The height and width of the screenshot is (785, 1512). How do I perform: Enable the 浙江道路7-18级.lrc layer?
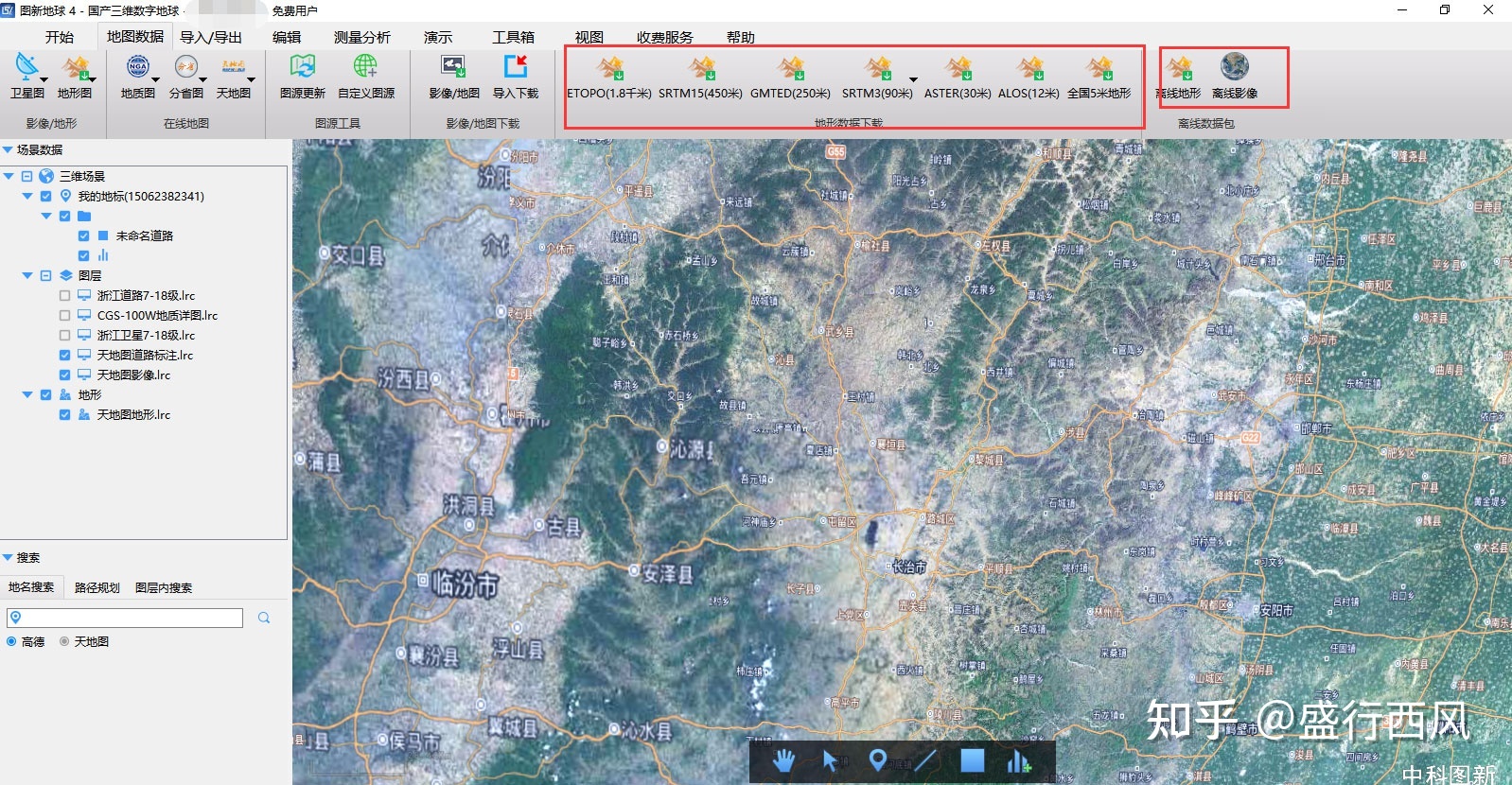tap(64, 296)
